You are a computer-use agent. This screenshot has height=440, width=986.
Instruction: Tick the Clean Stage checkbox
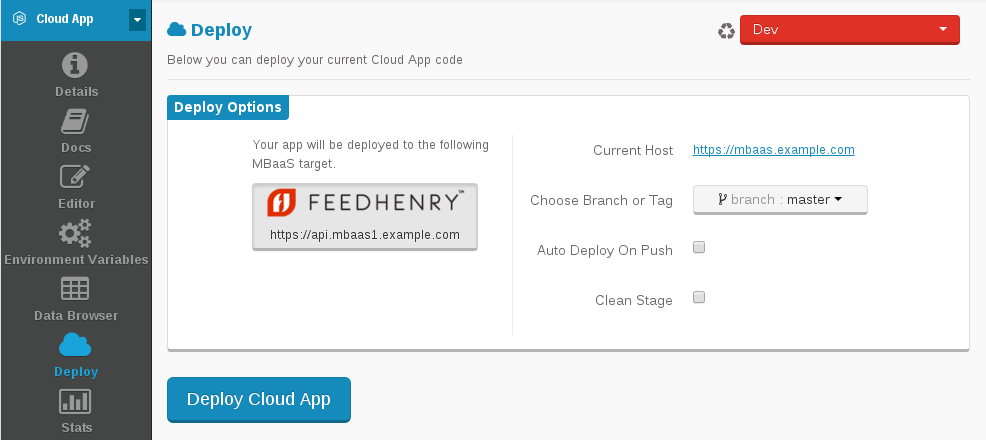(699, 297)
